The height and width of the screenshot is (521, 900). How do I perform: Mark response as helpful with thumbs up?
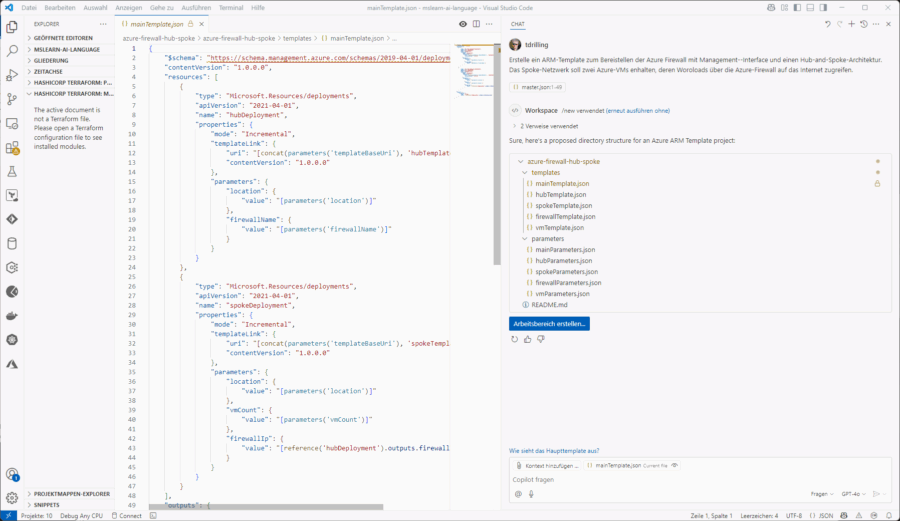pos(527,339)
